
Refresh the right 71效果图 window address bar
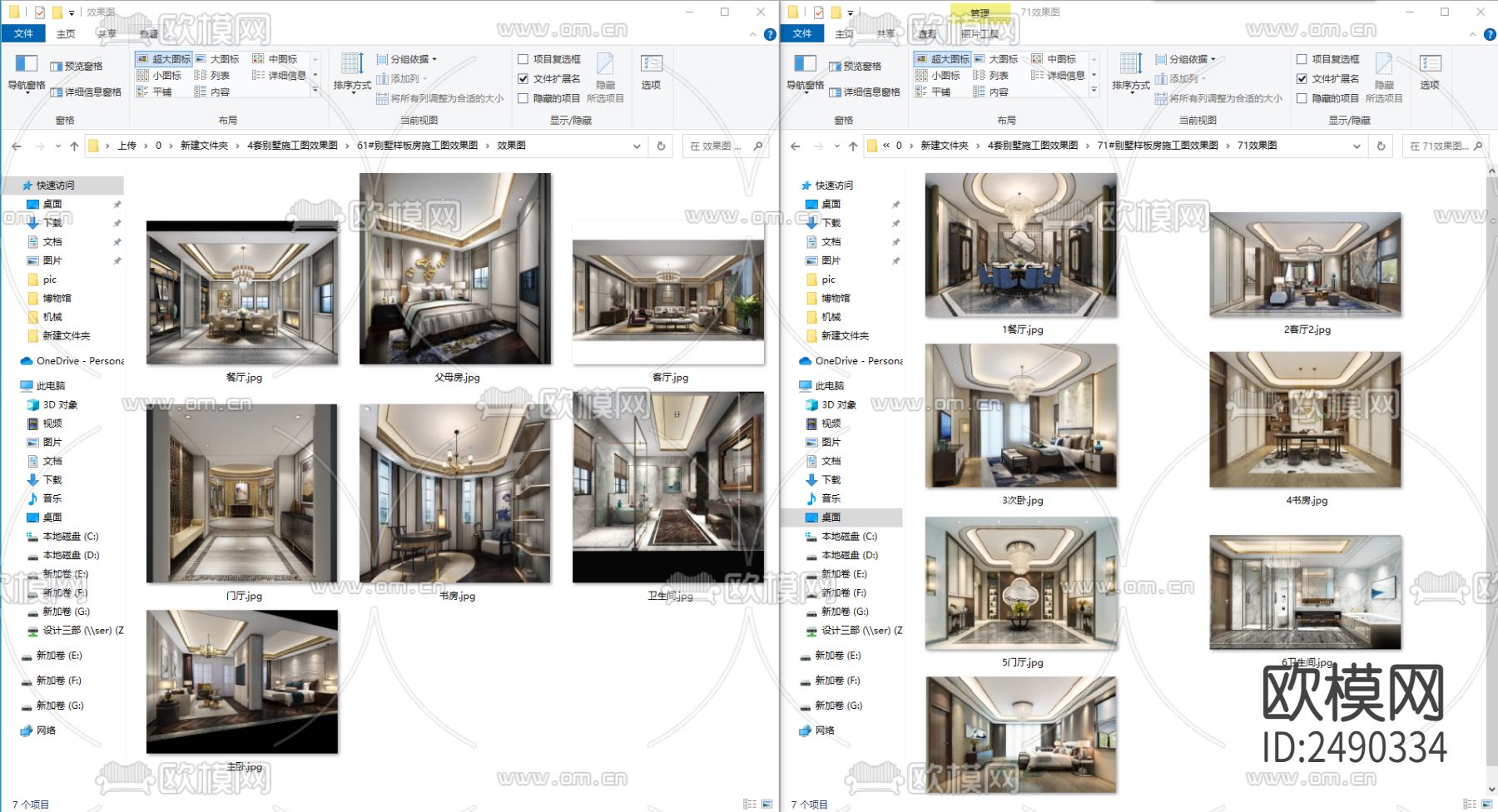1381,146
